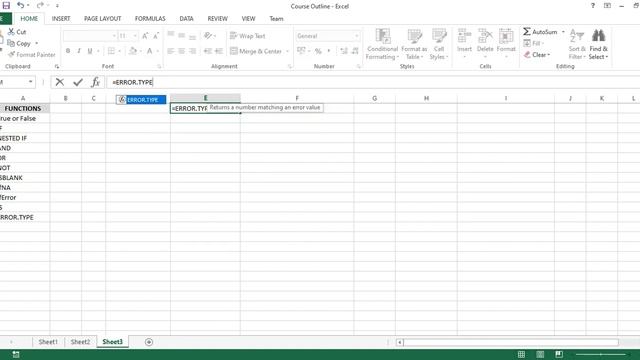Open the font color swatch
Screen dimensions: 640x360
click(149, 51)
